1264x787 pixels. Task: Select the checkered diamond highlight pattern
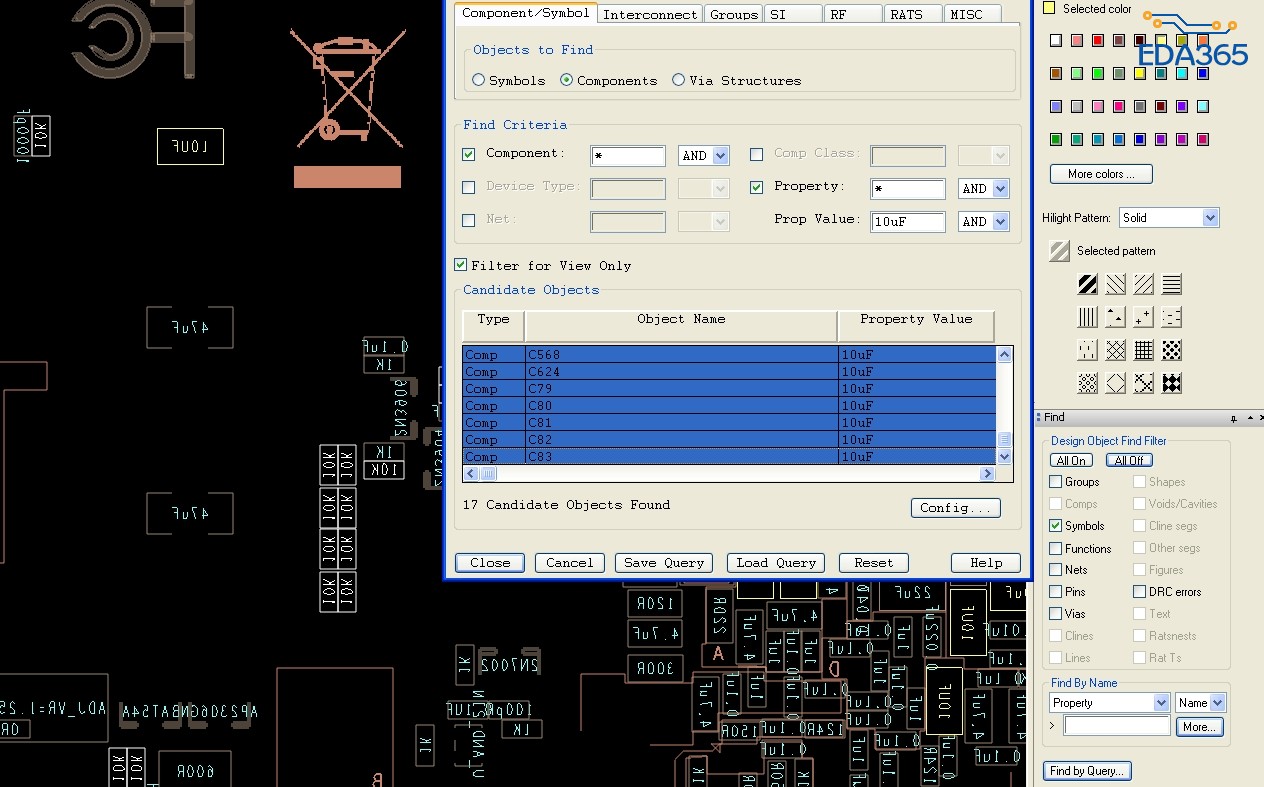point(1172,383)
